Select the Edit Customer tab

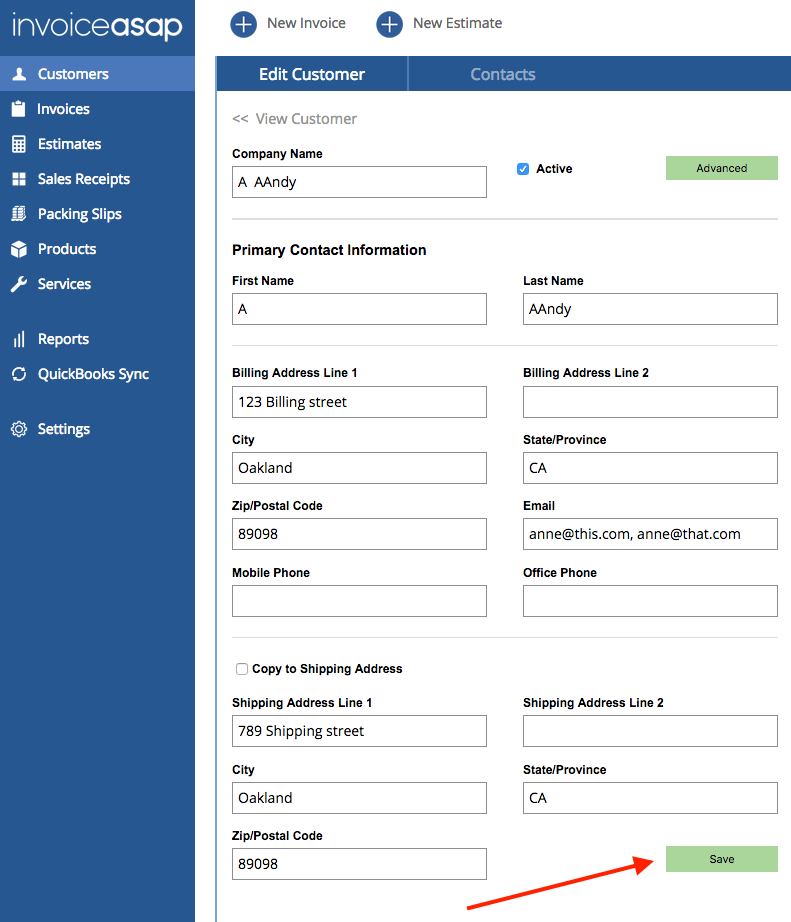click(312, 74)
